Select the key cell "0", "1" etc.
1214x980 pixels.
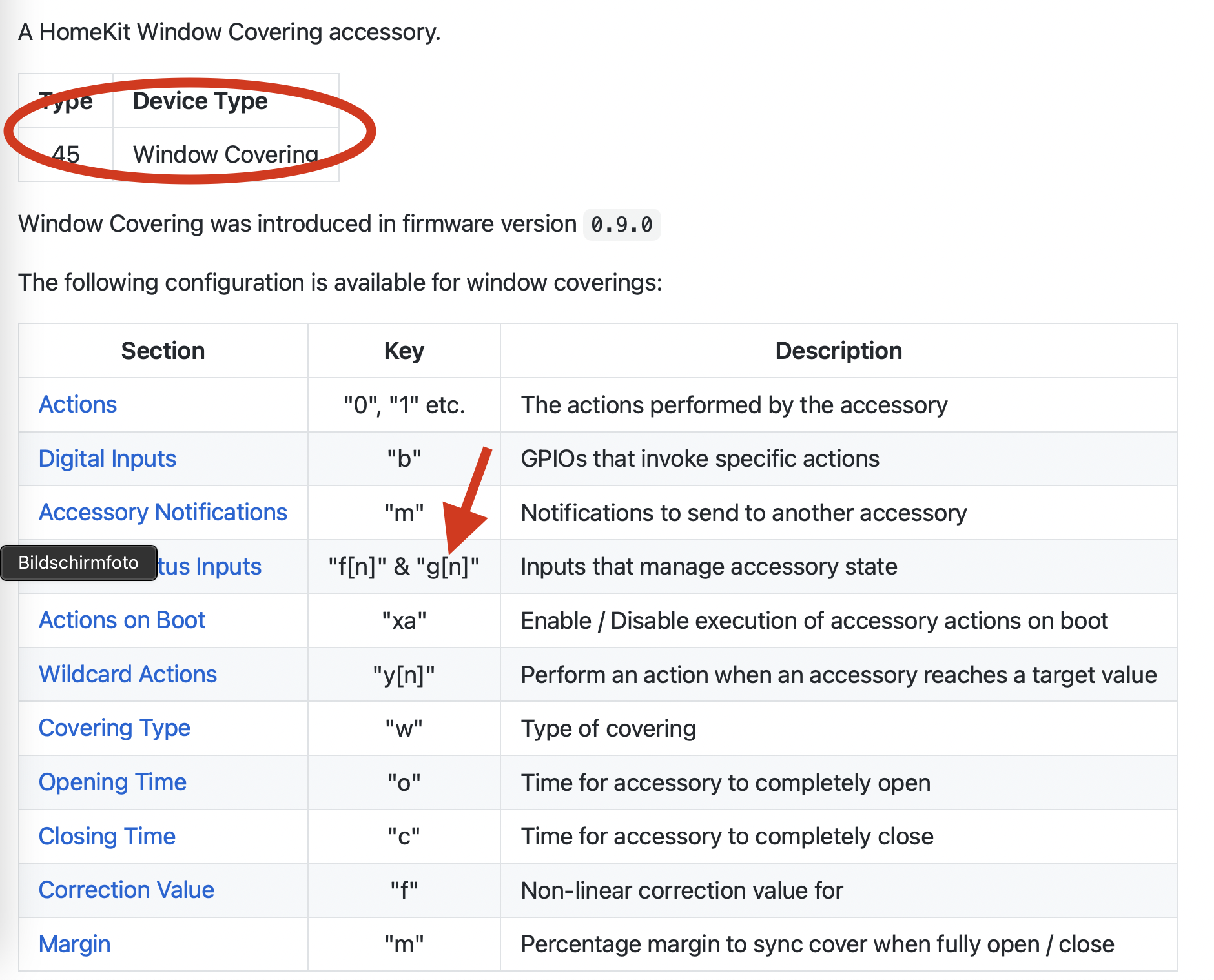404,405
